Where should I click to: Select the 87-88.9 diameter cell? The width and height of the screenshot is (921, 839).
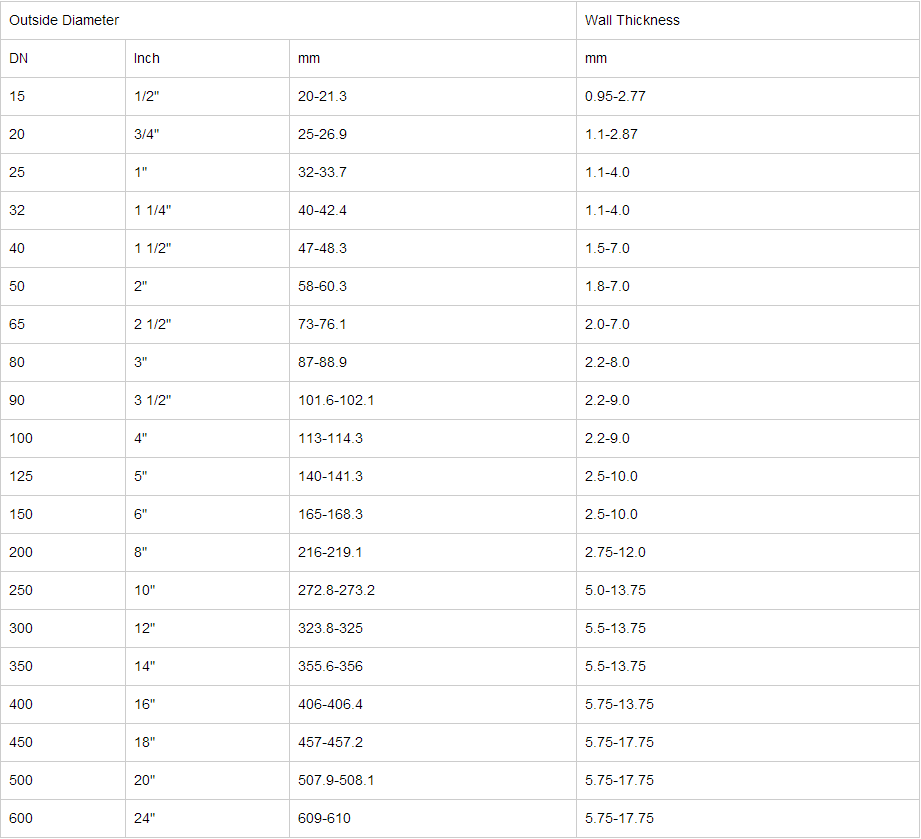322,362
